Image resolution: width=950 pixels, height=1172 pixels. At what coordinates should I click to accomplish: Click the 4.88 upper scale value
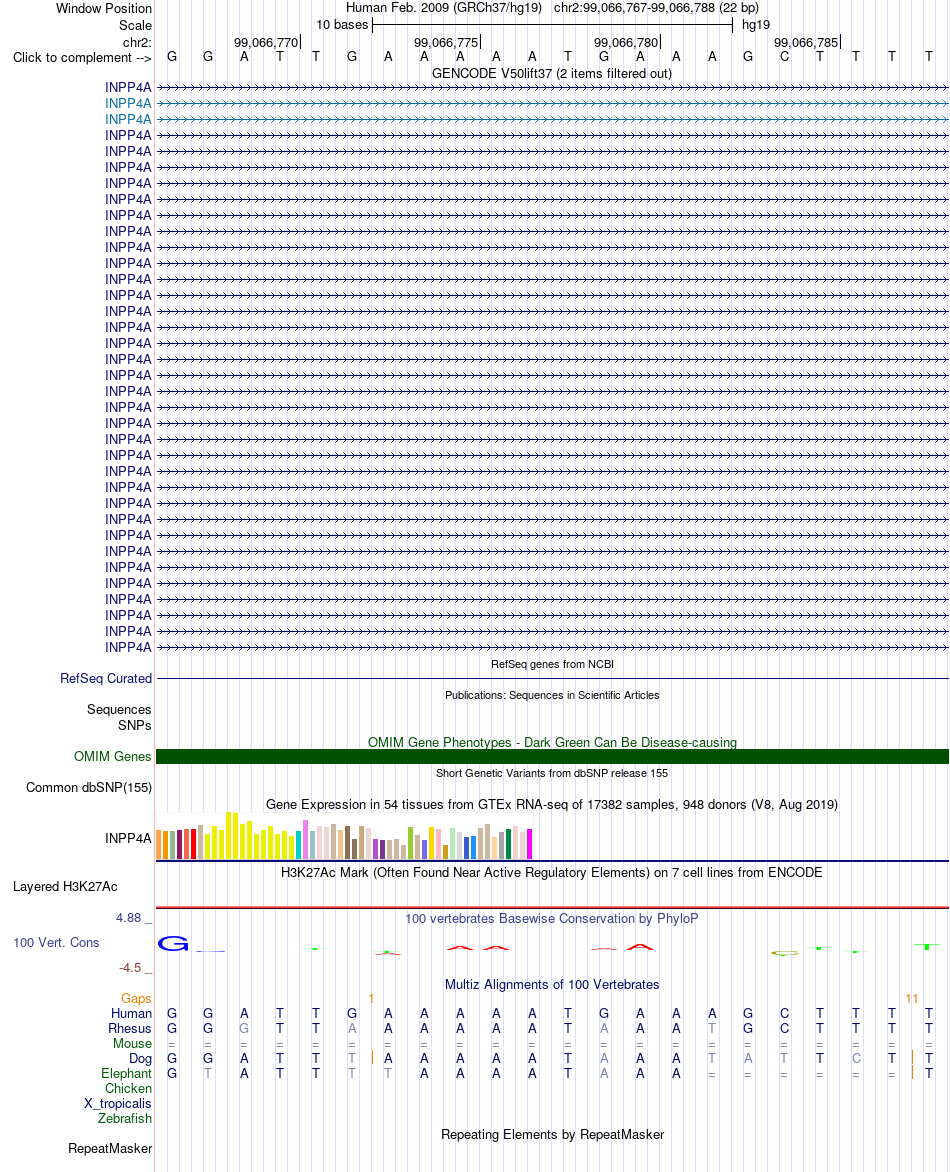pyautogui.click(x=129, y=917)
